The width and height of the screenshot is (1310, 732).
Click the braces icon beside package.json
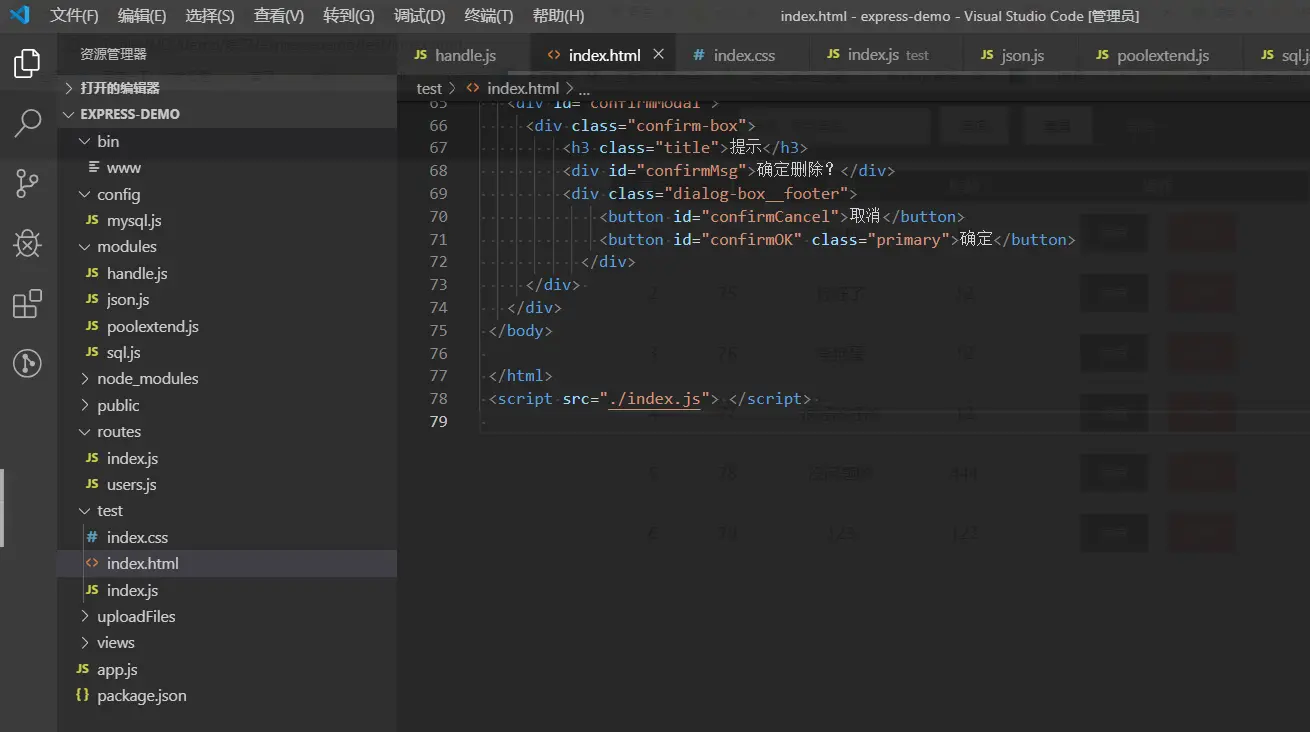[82, 695]
